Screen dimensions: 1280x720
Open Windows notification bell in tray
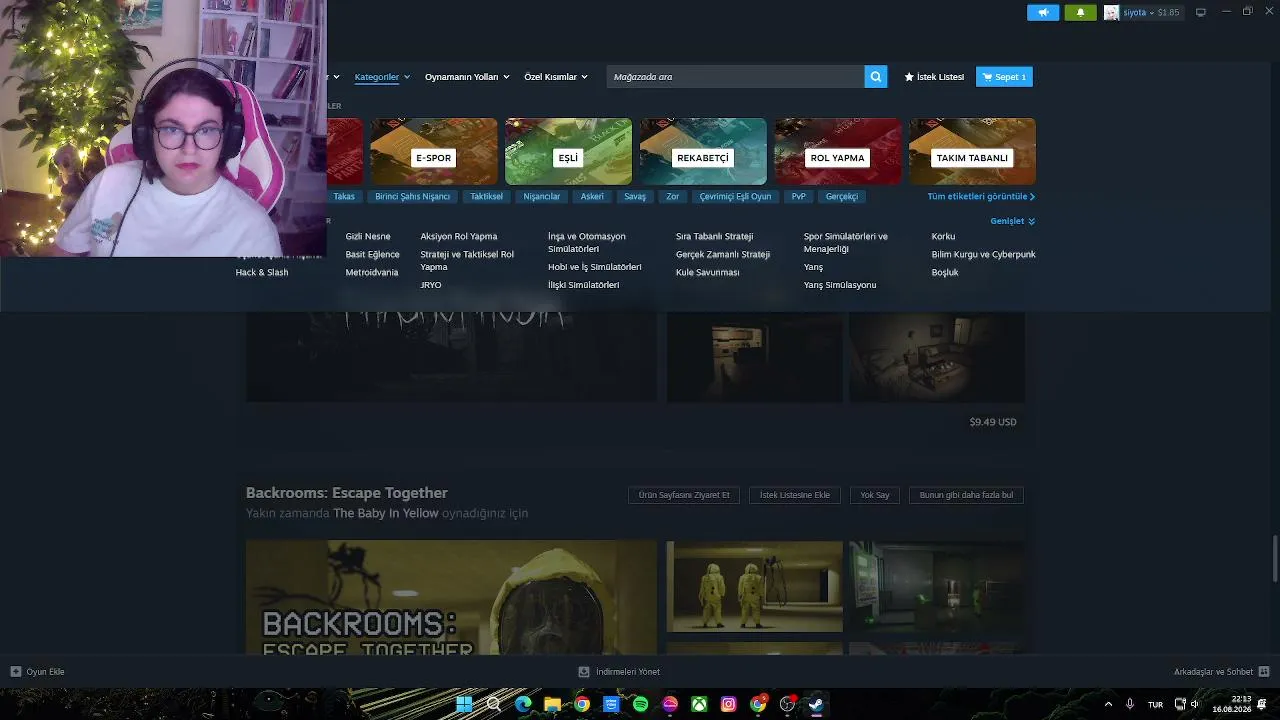click(x=1262, y=704)
